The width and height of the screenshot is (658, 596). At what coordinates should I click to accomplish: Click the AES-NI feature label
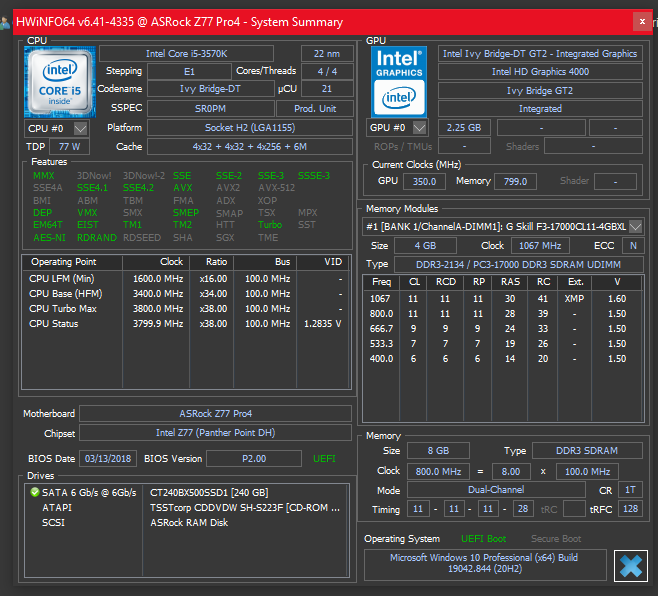(50, 238)
